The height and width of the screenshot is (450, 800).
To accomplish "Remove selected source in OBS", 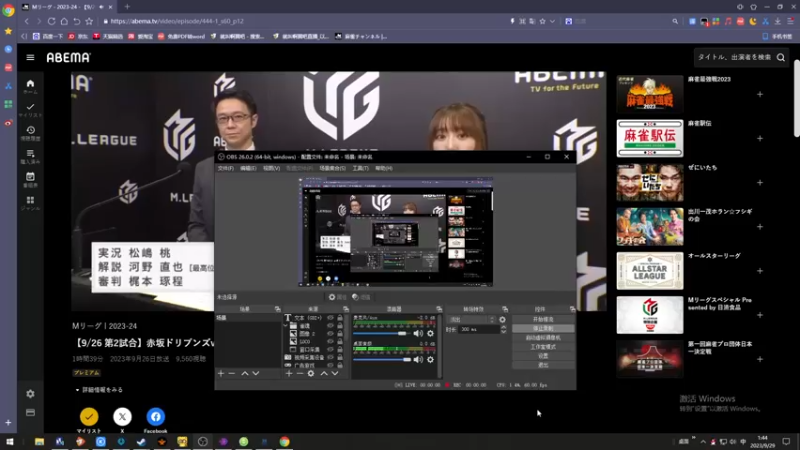I will pyautogui.click(x=299, y=373).
